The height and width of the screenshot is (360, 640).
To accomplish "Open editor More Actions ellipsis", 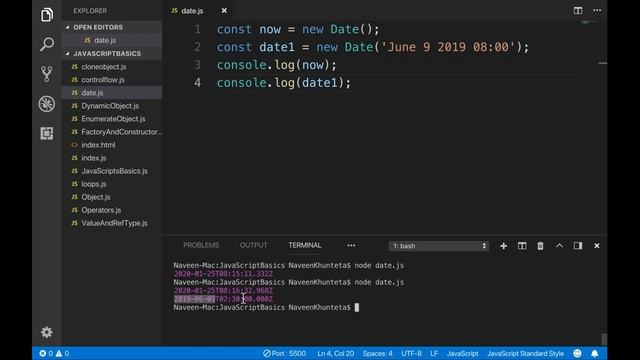I will pos(597,11).
